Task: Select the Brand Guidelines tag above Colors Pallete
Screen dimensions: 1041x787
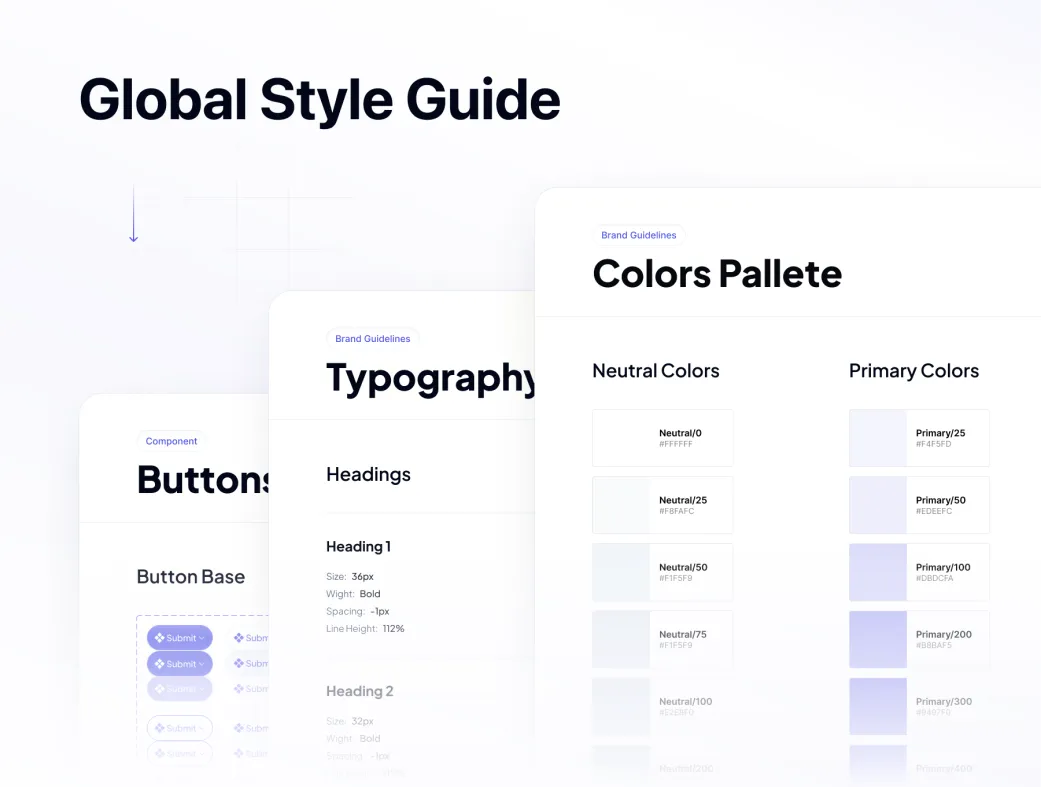Action: (638, 236)
